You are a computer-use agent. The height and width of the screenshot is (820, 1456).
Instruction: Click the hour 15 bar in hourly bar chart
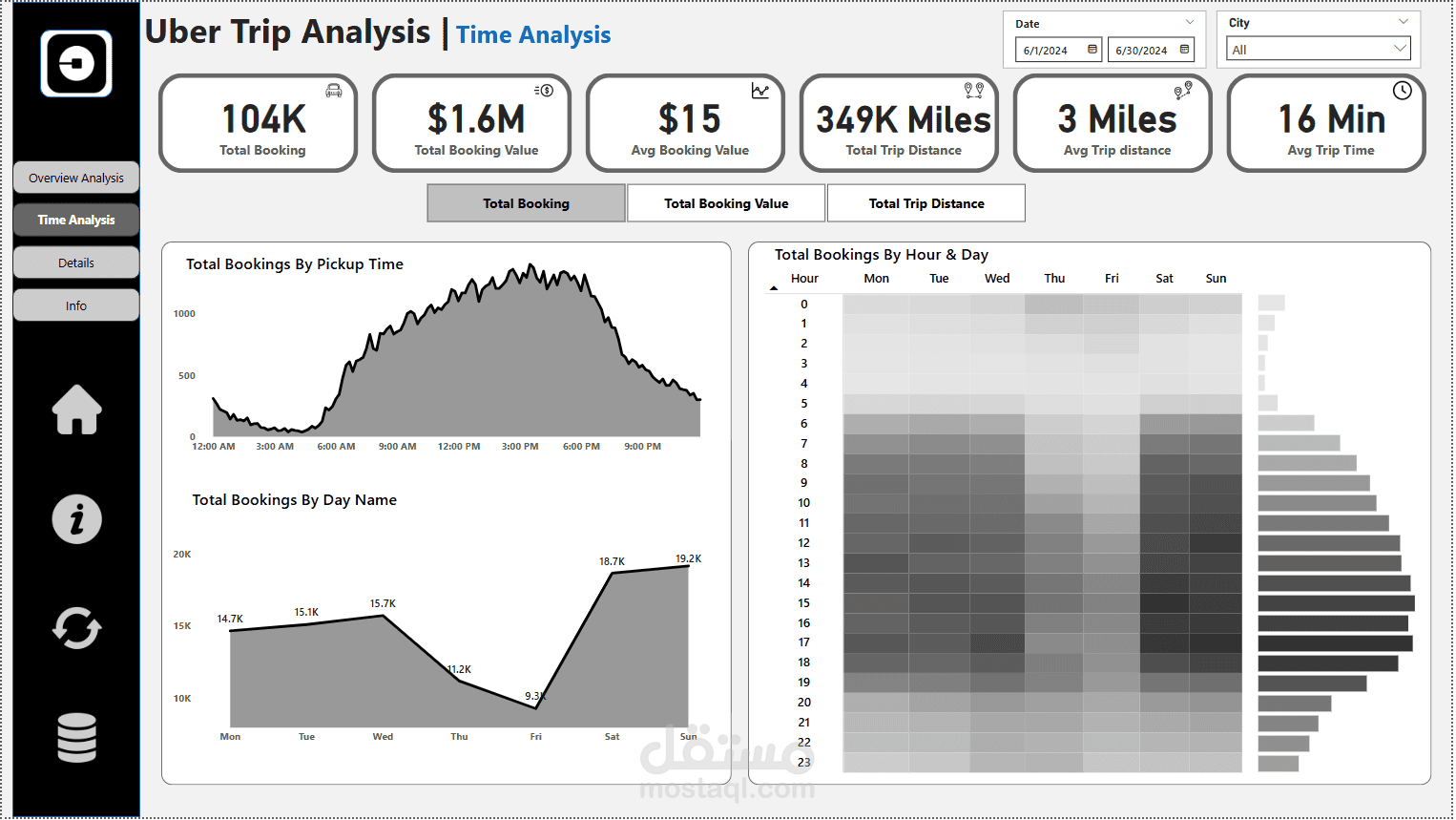point(1336,603)
